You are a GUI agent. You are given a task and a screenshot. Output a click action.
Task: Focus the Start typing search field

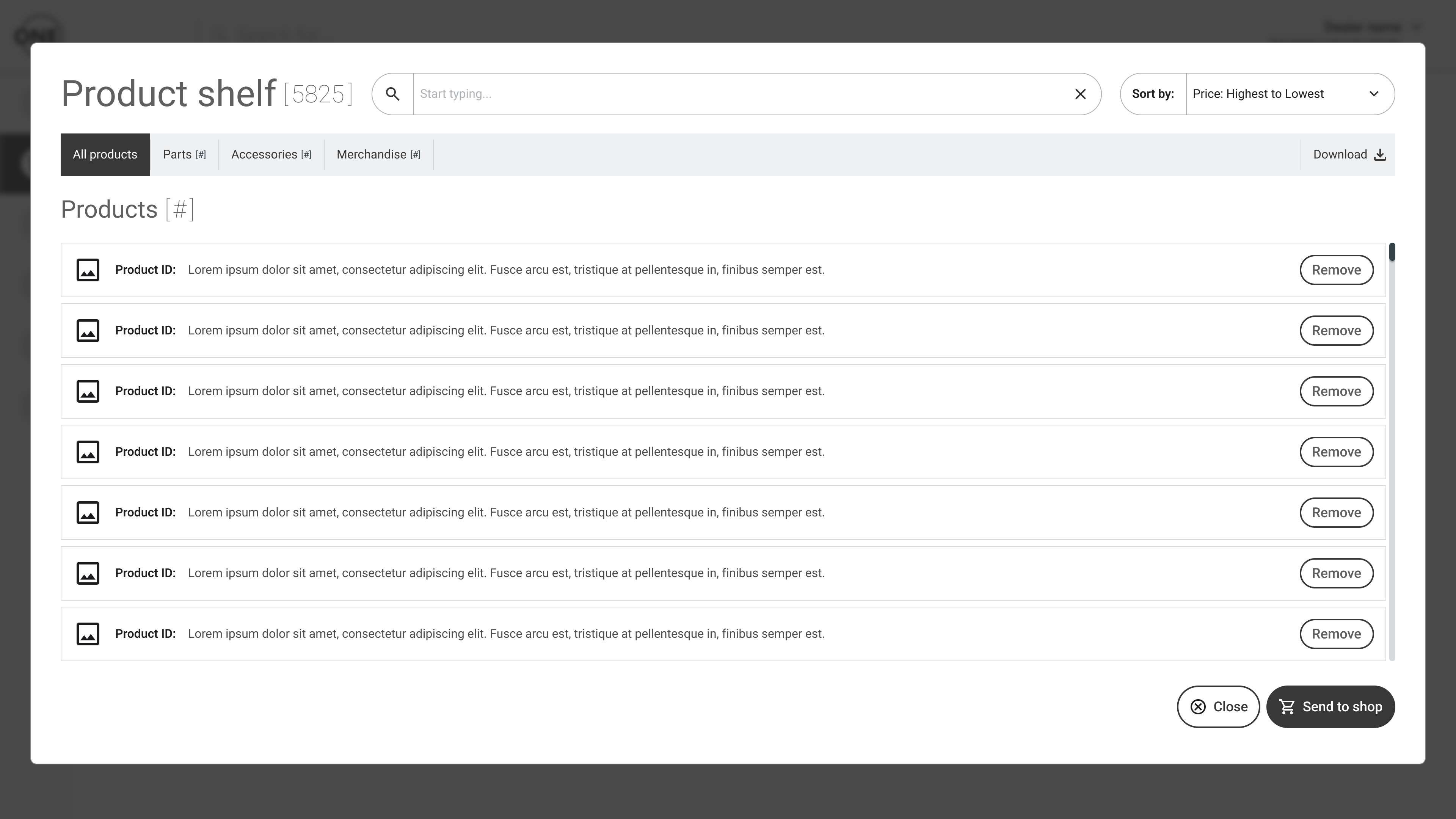pyautogui.click(x=735, y=94)
